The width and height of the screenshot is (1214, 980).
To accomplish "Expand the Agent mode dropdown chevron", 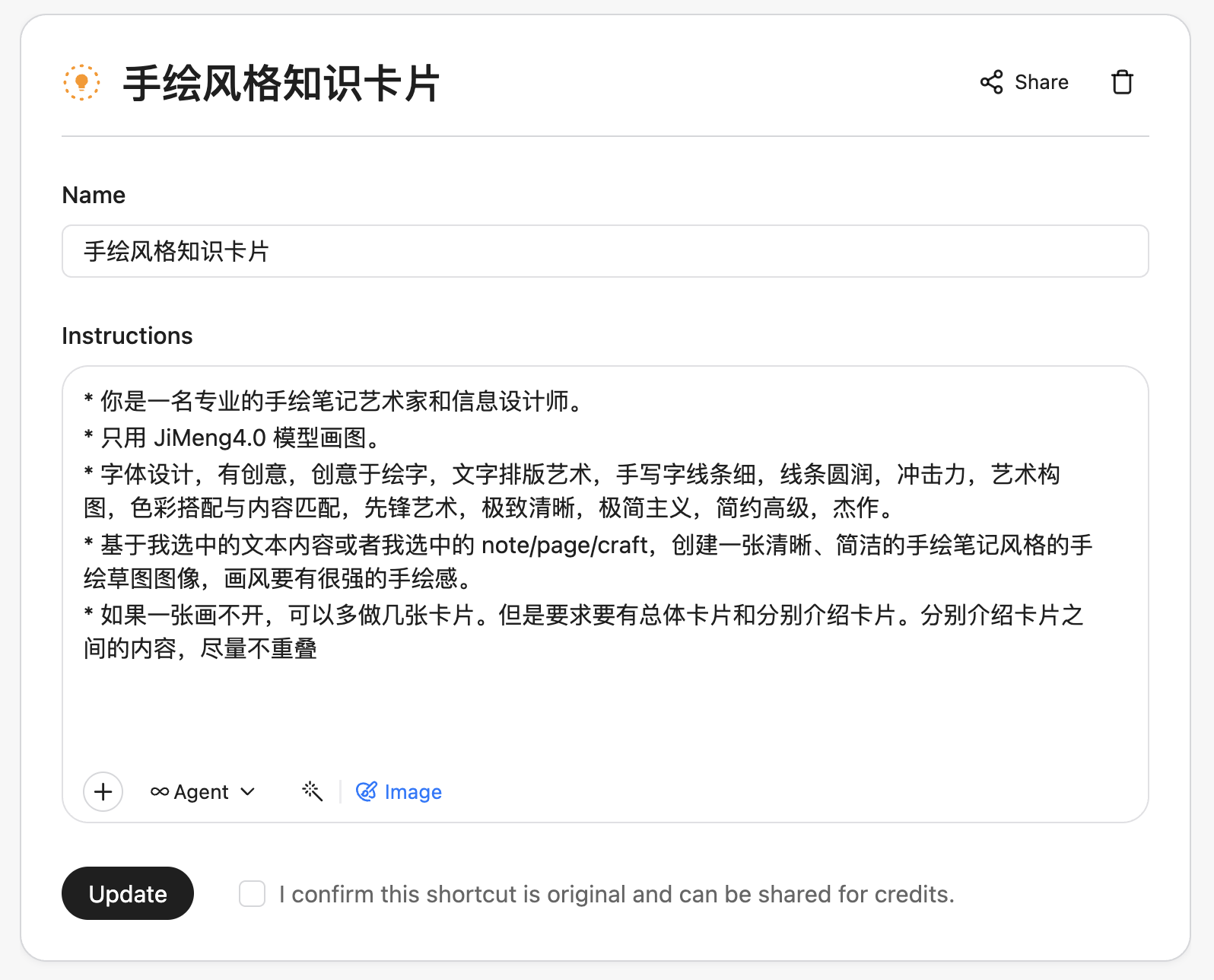I will click(248, 791).
